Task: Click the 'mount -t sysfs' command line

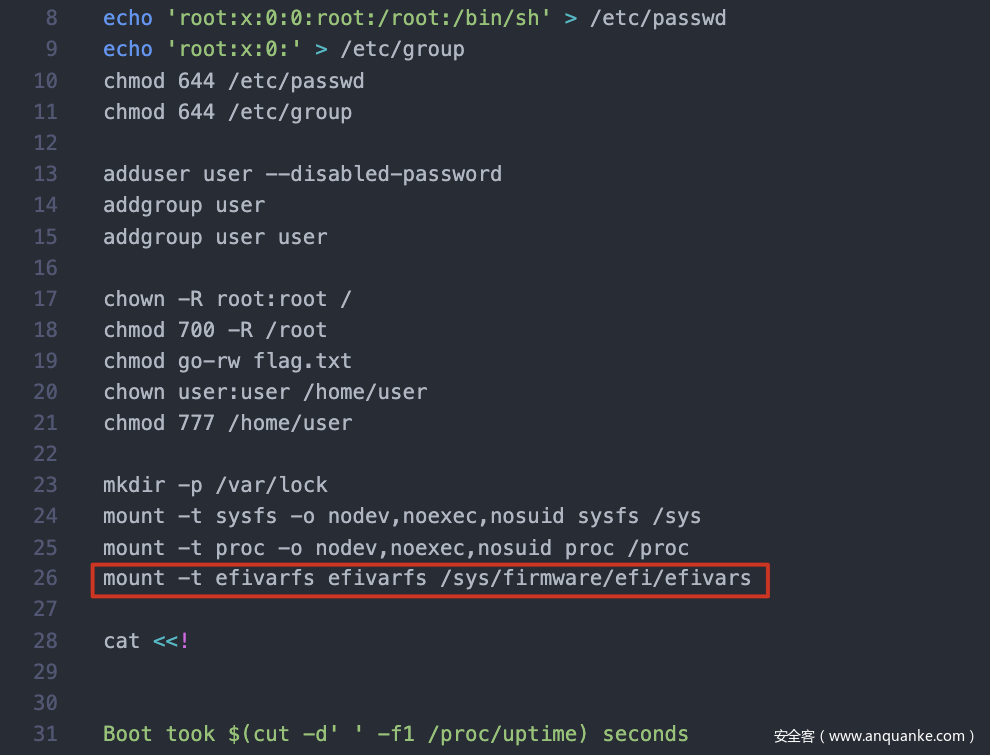Action: [x=401, y=516]
